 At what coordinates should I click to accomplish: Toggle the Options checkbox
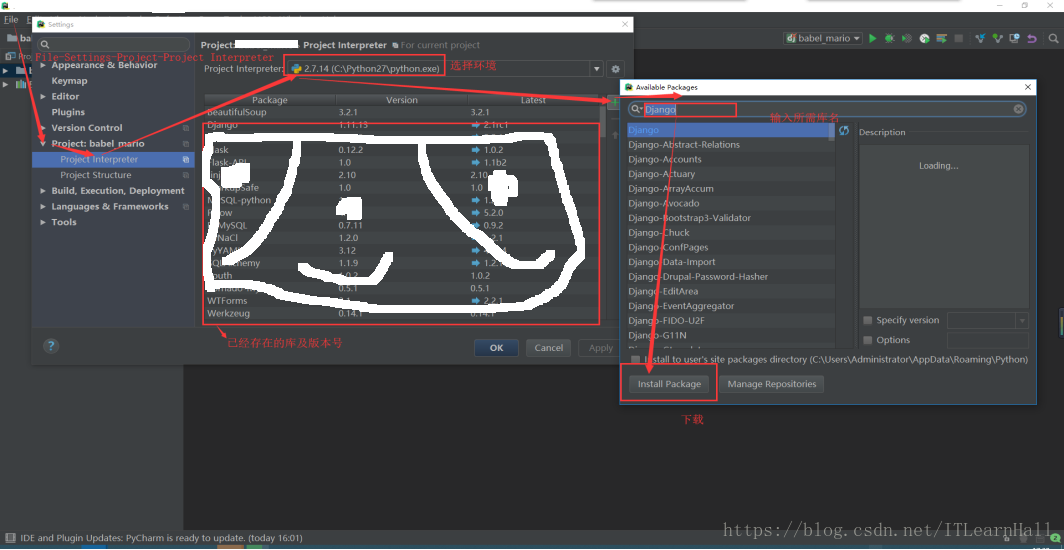[x=867, y=340]
